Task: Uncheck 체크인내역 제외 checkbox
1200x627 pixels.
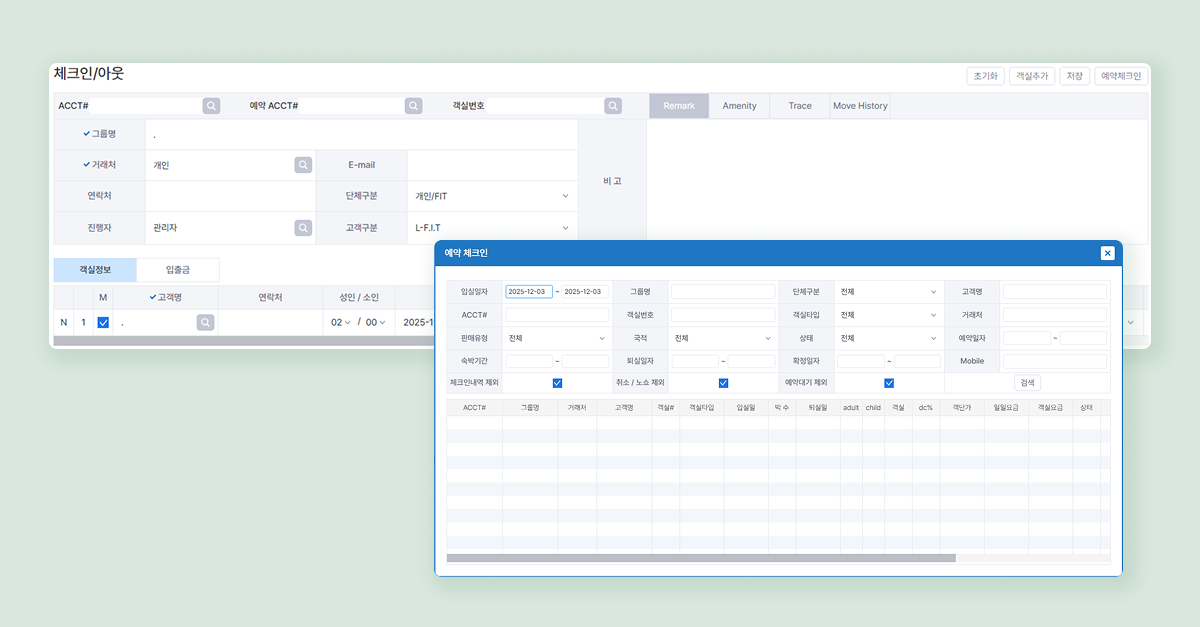Action: (x=557, y=382)
